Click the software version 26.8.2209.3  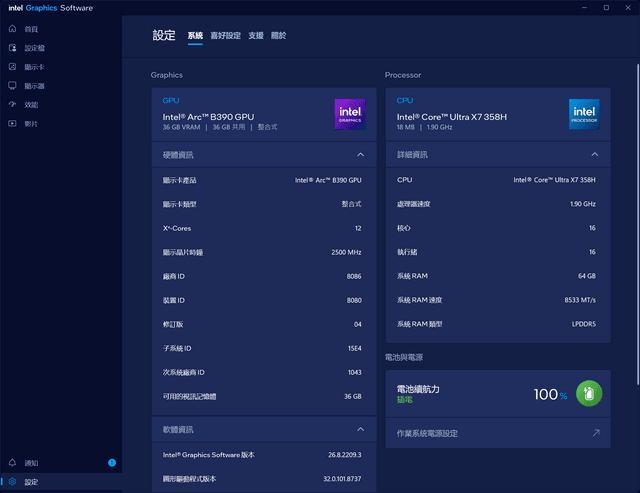coord(344,455)
